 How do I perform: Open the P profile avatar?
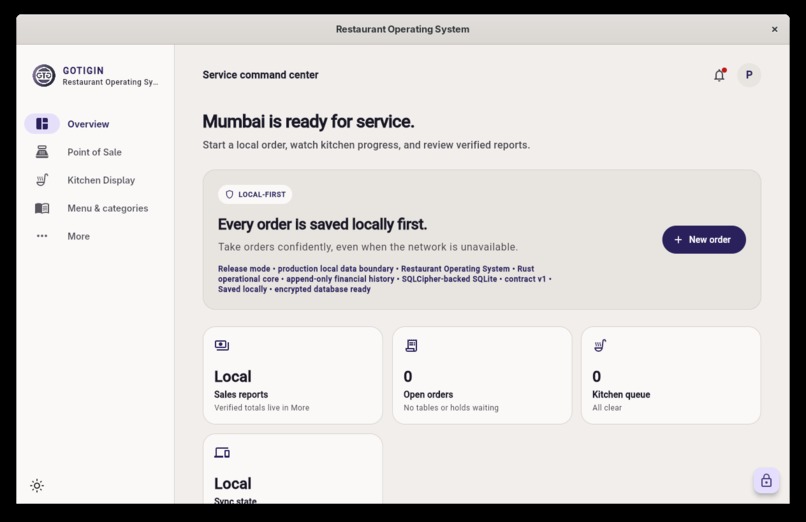coord(749,75)
